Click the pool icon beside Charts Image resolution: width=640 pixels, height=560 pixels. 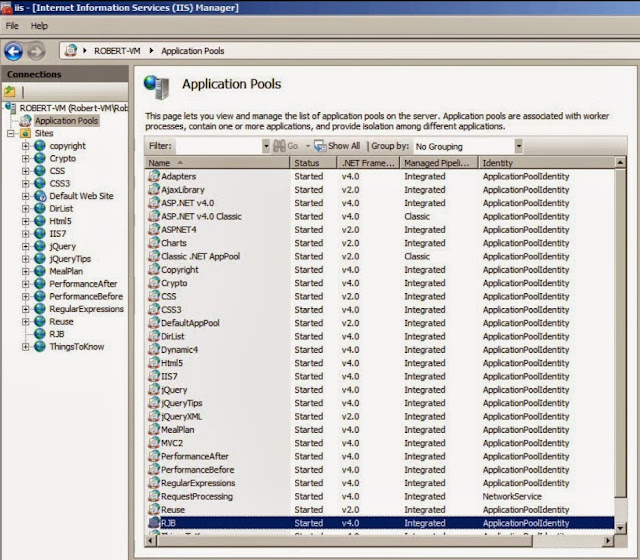(x=154, y=243)
